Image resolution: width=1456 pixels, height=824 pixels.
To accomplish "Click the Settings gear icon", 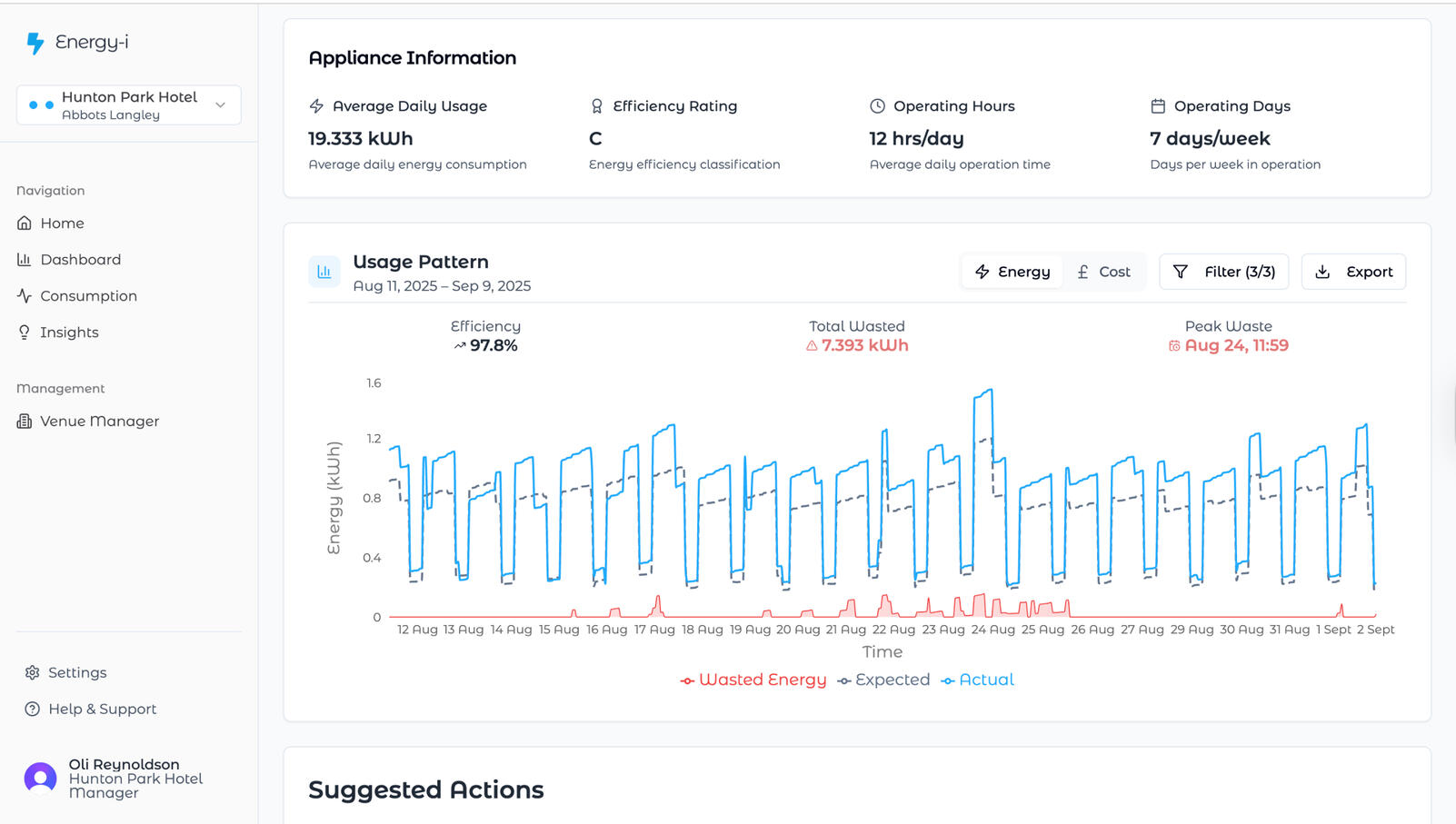I will click(x=33, y=673).
